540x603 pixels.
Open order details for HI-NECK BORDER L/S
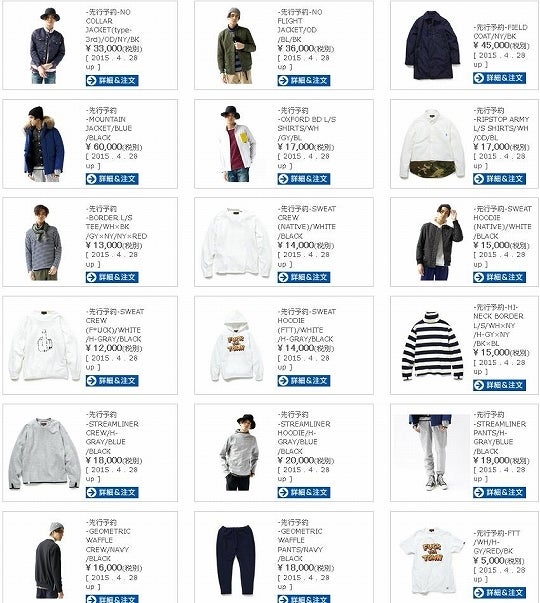coord(499,385)
